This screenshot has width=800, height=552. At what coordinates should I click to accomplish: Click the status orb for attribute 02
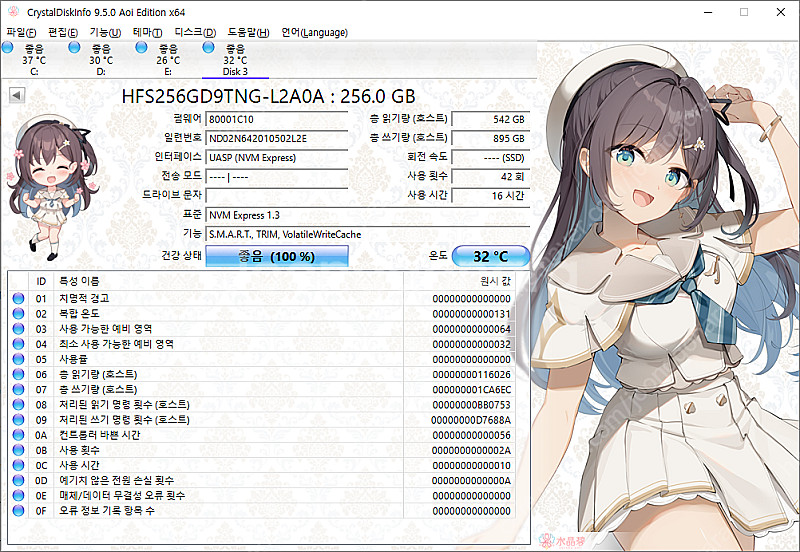click(18, 314)
